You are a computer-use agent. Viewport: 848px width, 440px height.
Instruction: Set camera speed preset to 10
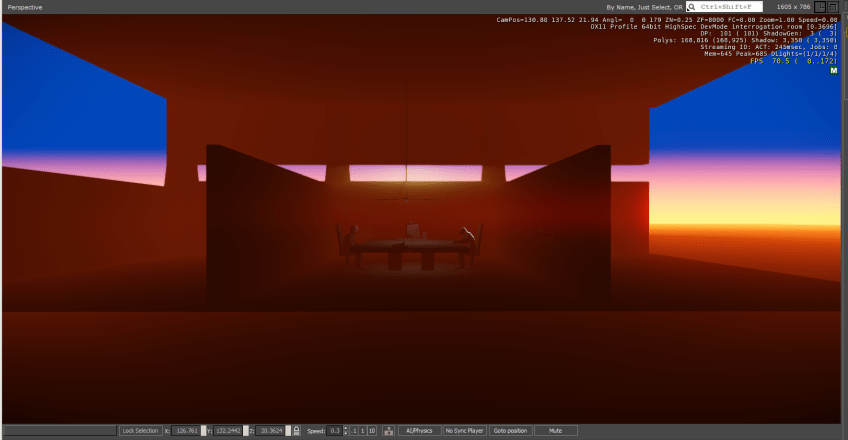tap(372, 430)
